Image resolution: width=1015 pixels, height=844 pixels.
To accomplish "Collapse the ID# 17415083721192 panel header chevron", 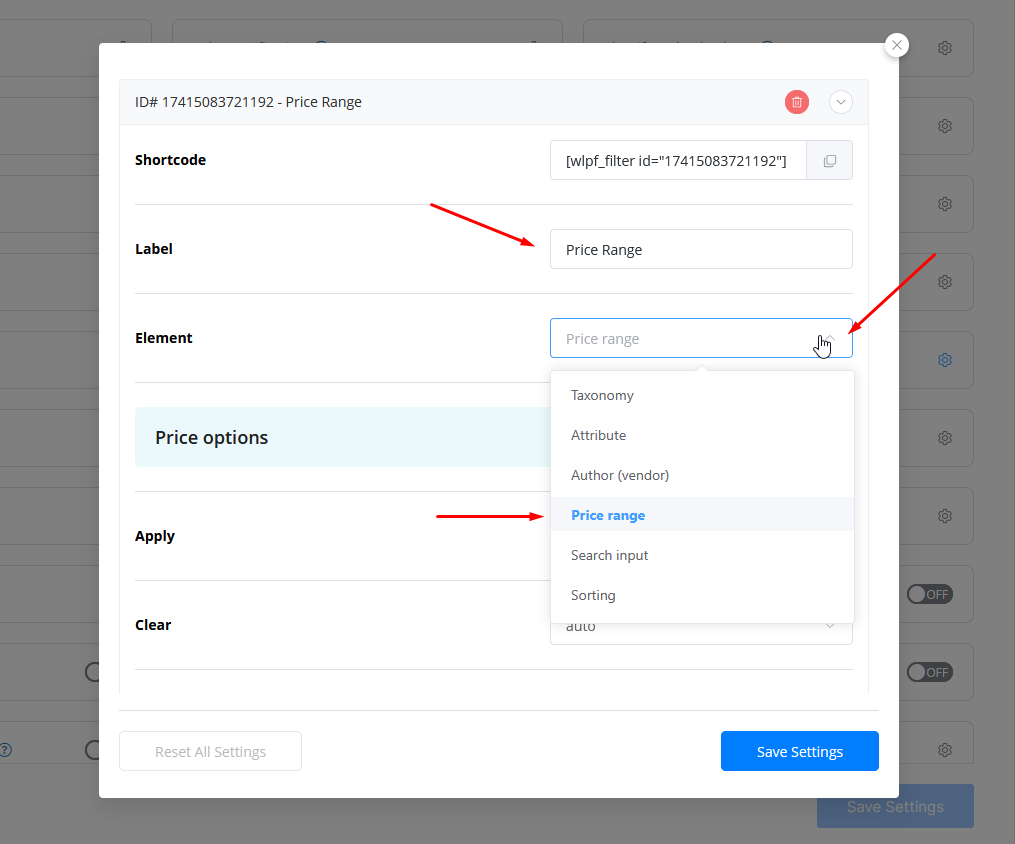I will click(840, 102).
